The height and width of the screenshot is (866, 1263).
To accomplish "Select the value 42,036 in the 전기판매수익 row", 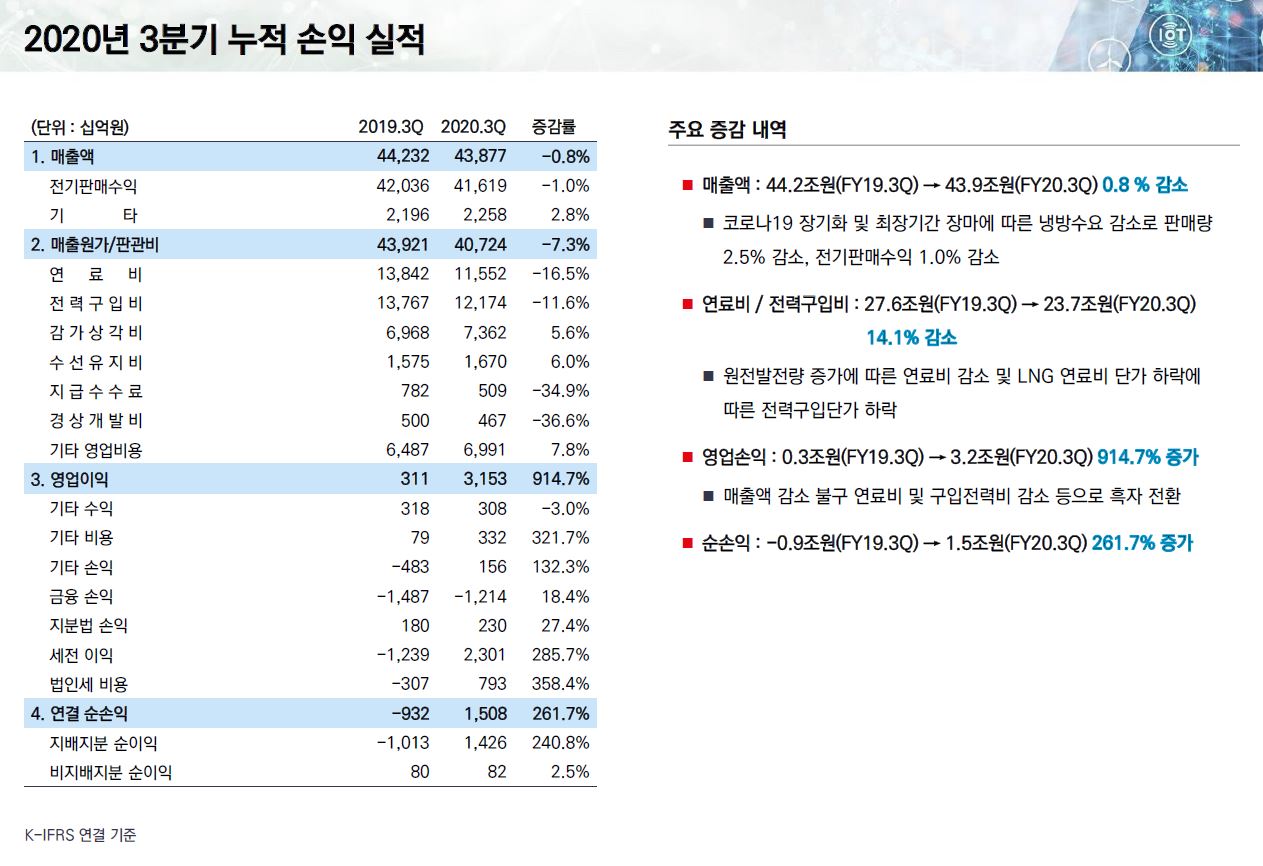I will 402,186.
